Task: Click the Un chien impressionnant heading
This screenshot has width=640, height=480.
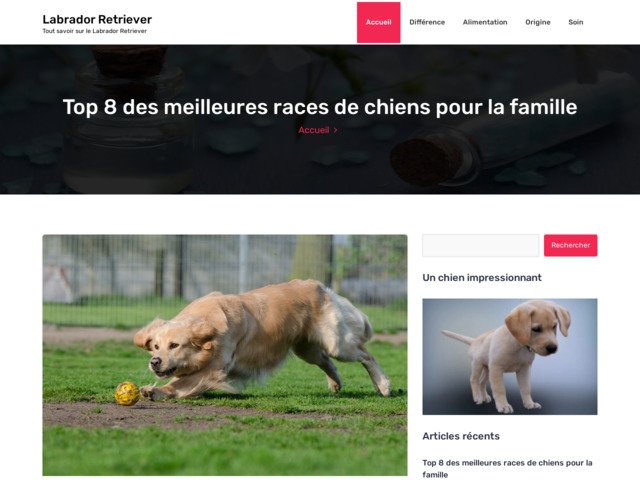Action: (482, 278)
